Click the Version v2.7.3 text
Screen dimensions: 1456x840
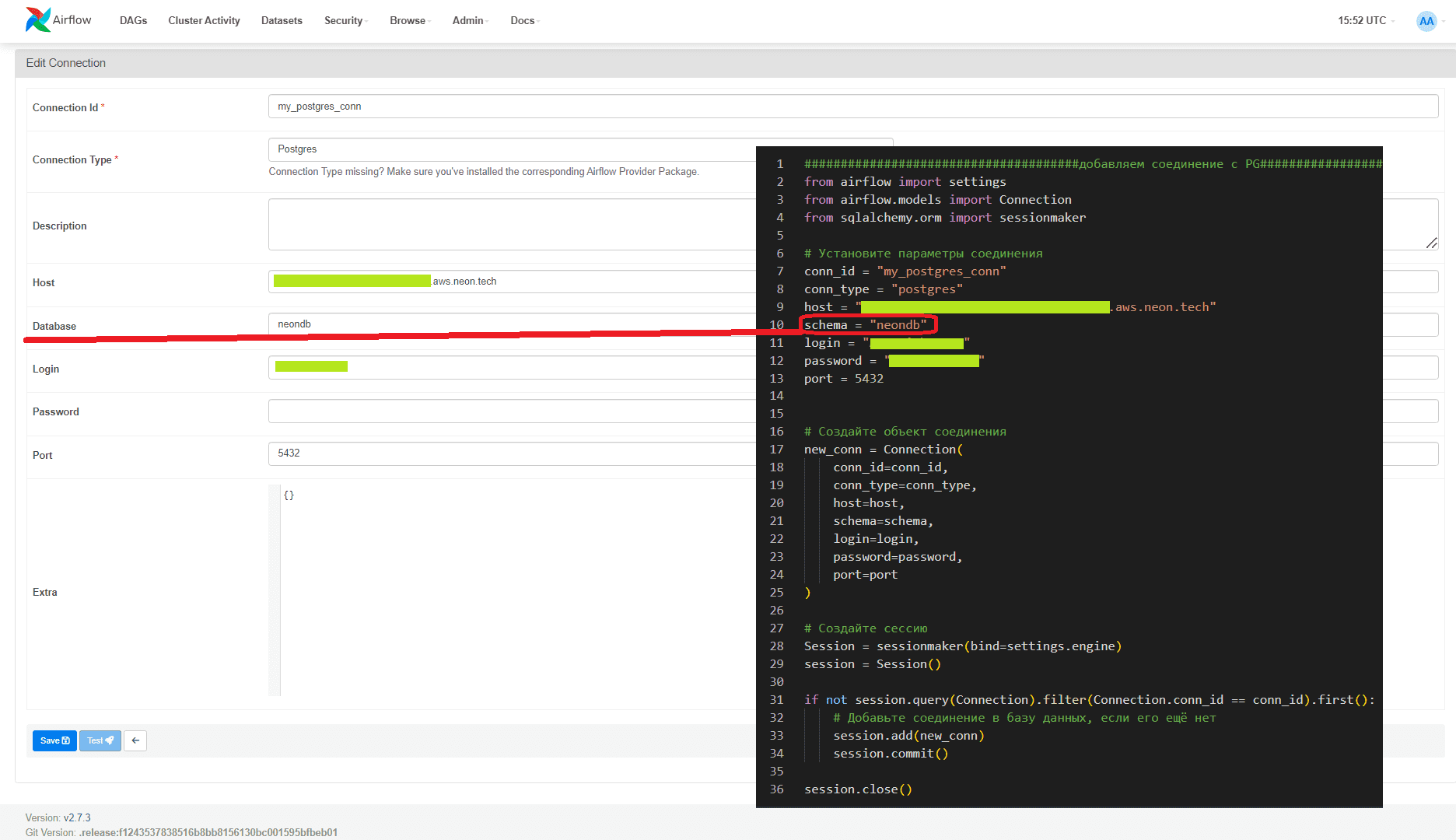pos(58,817)
